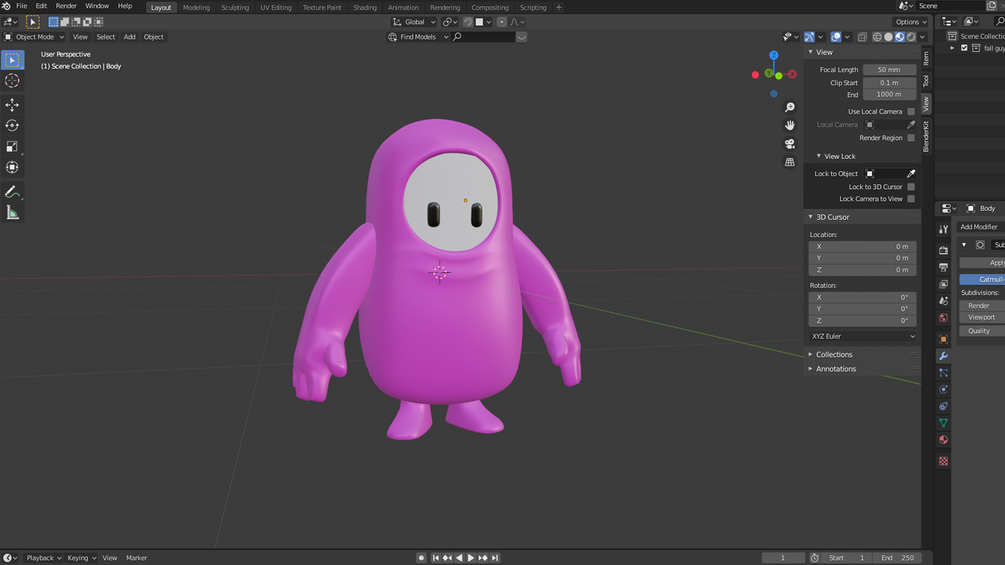The image size is (1005, 565).
Task: Open Object Mode dropdown
Action: (35, 37)
